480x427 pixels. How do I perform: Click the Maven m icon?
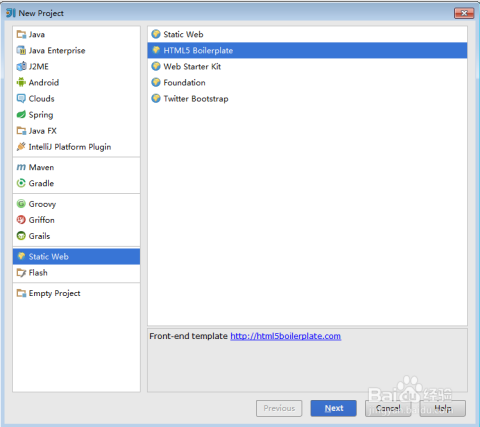(21, 167)
